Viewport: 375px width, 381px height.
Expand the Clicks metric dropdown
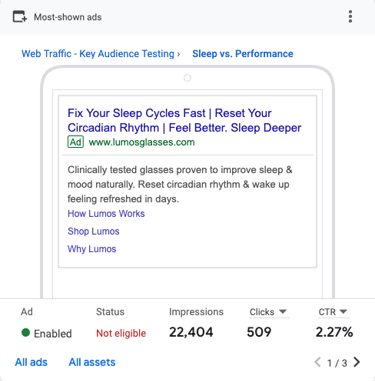(x=268, y=312)
